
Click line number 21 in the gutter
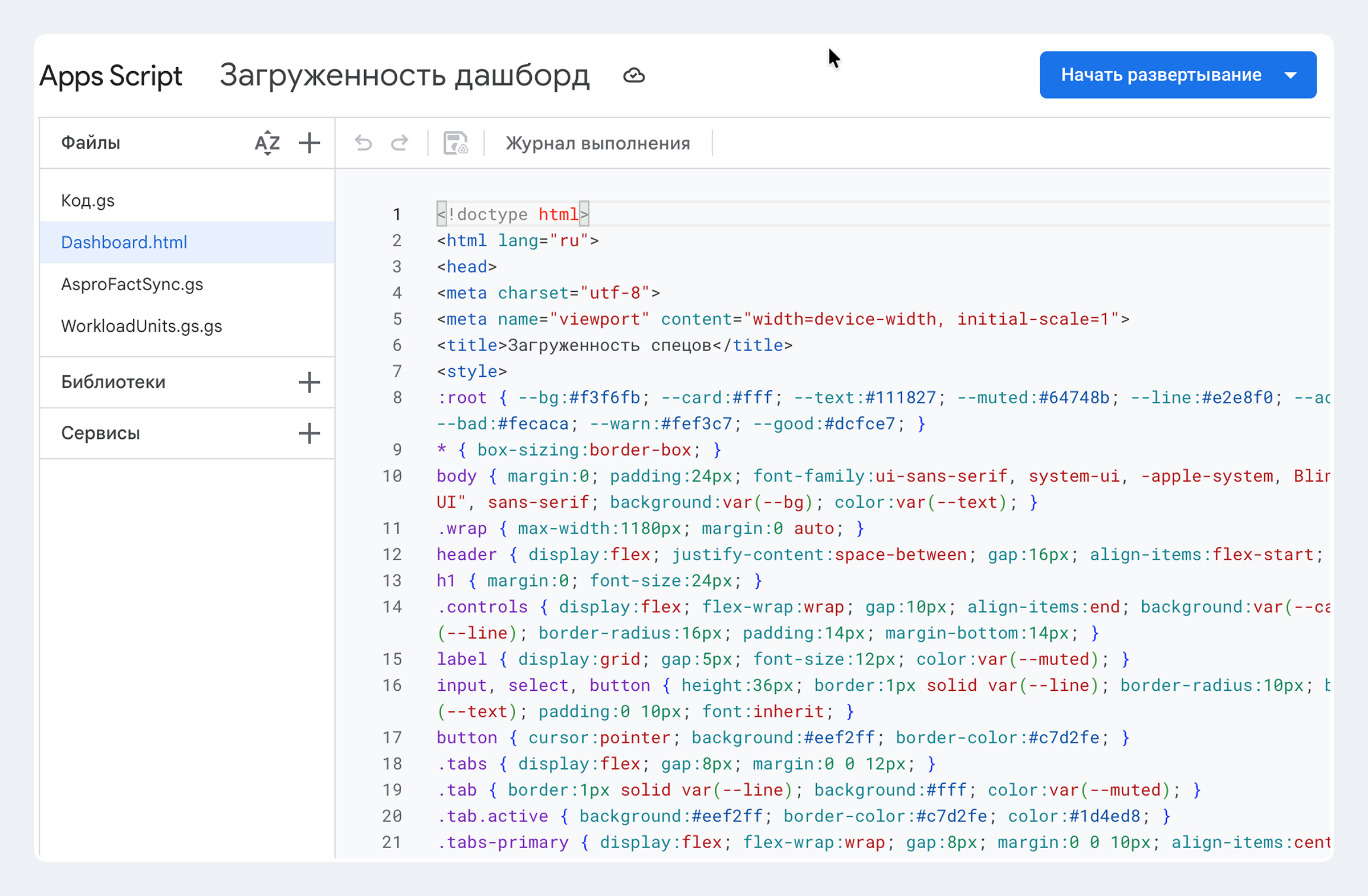[392, 842]
